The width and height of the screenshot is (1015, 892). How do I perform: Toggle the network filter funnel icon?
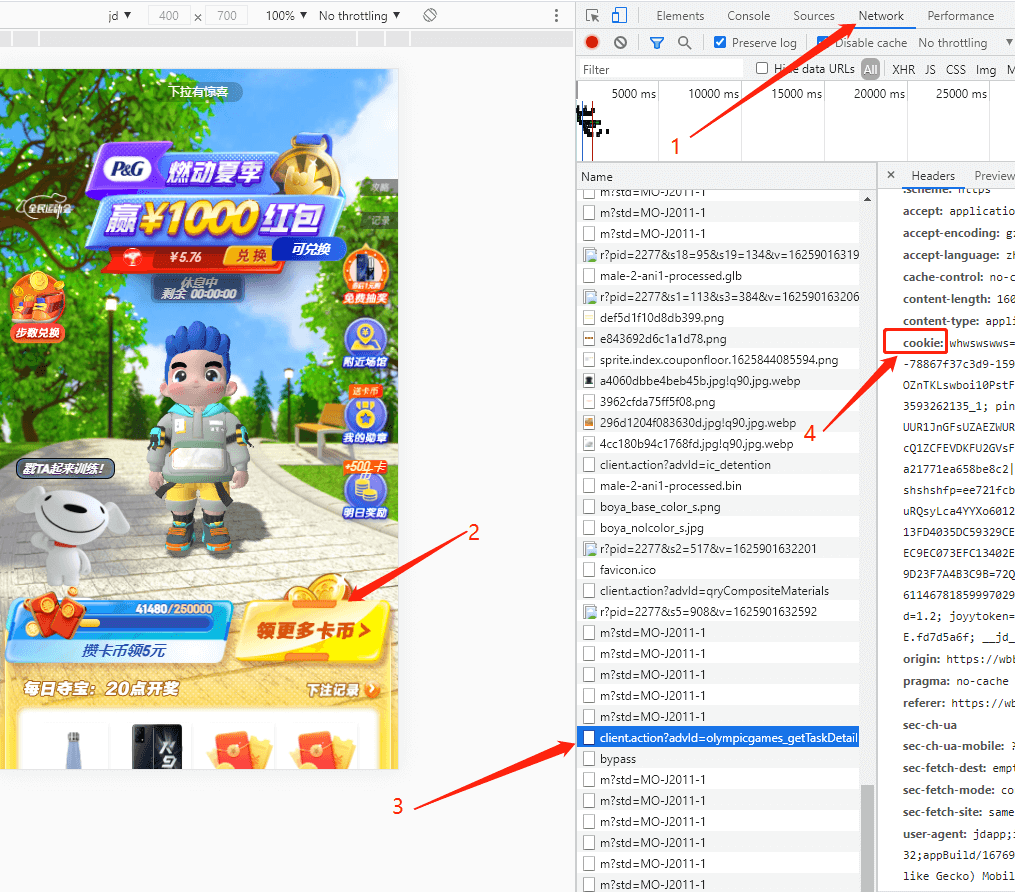pyautogui.click(x=657, y=43)
